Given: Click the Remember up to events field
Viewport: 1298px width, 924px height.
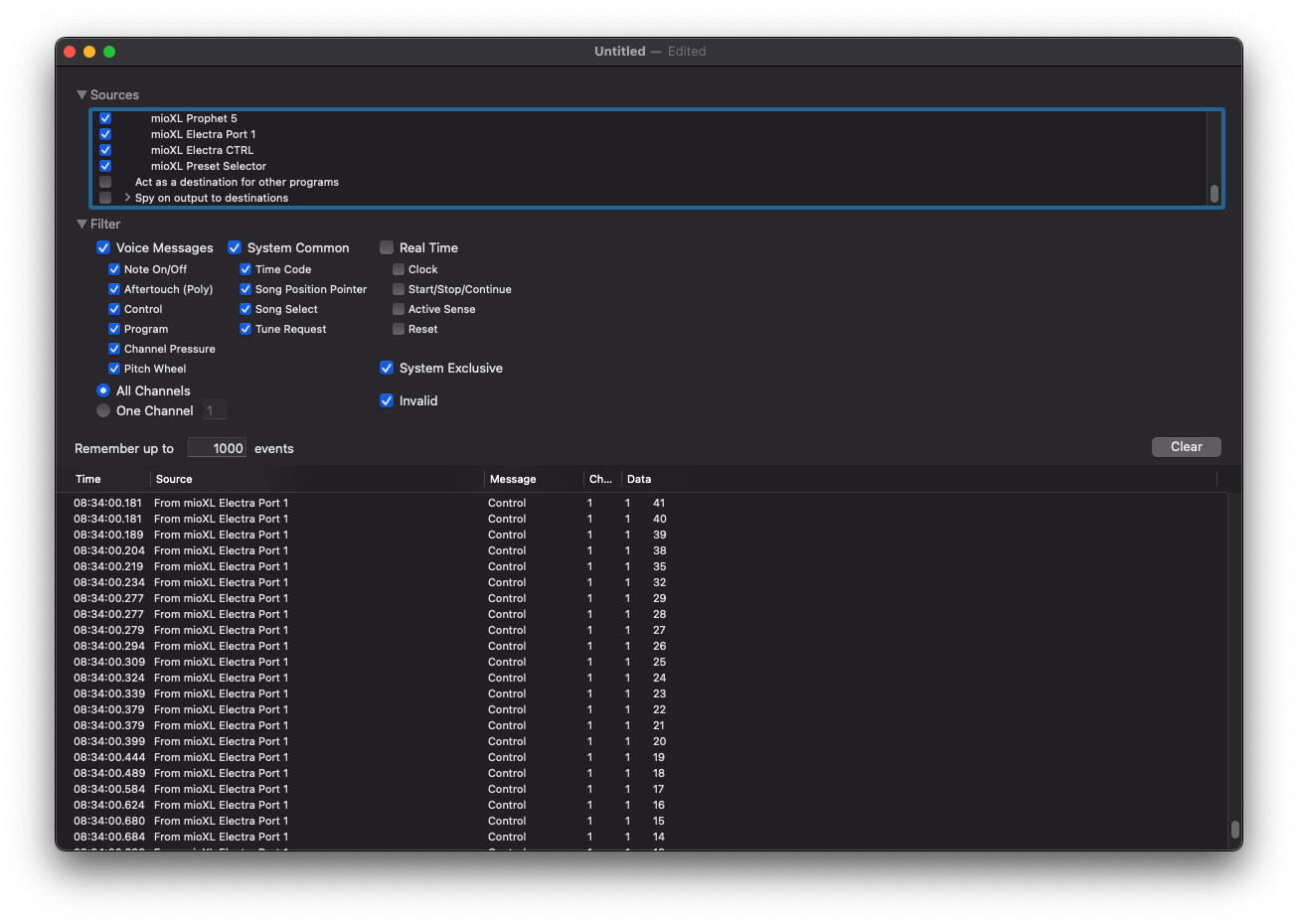Looking at the screenshot, I should [217, 448].
